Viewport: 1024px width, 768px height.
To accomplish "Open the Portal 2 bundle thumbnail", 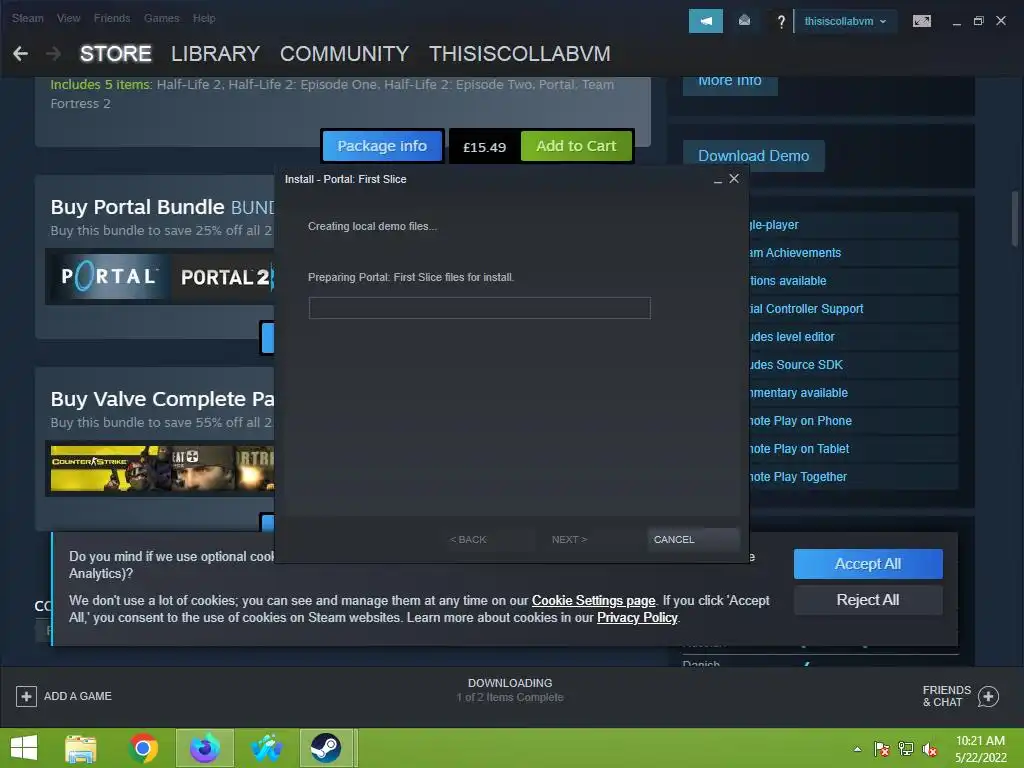I will [222, 277].
